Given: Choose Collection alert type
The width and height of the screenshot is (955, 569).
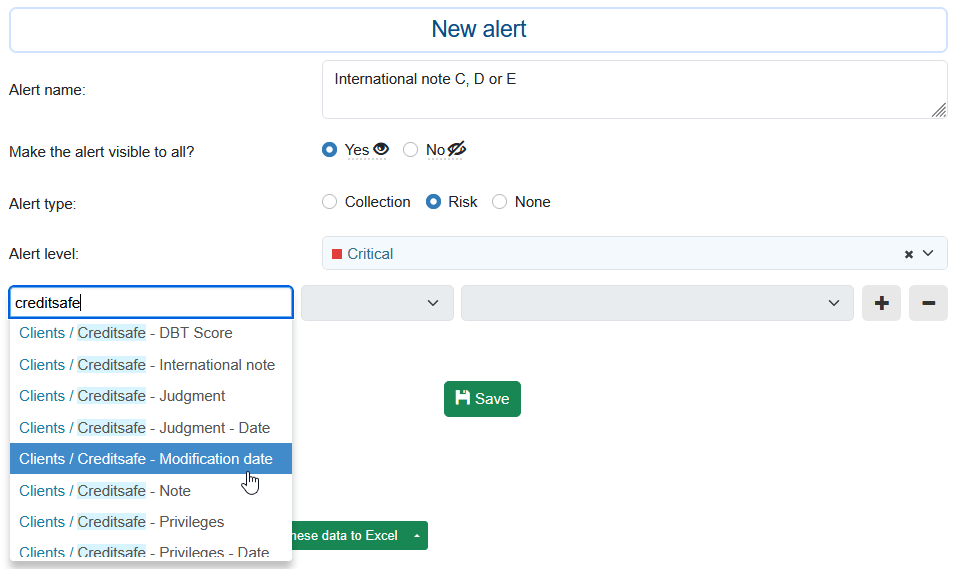Looking at the screenshot, I should (330, 202).
